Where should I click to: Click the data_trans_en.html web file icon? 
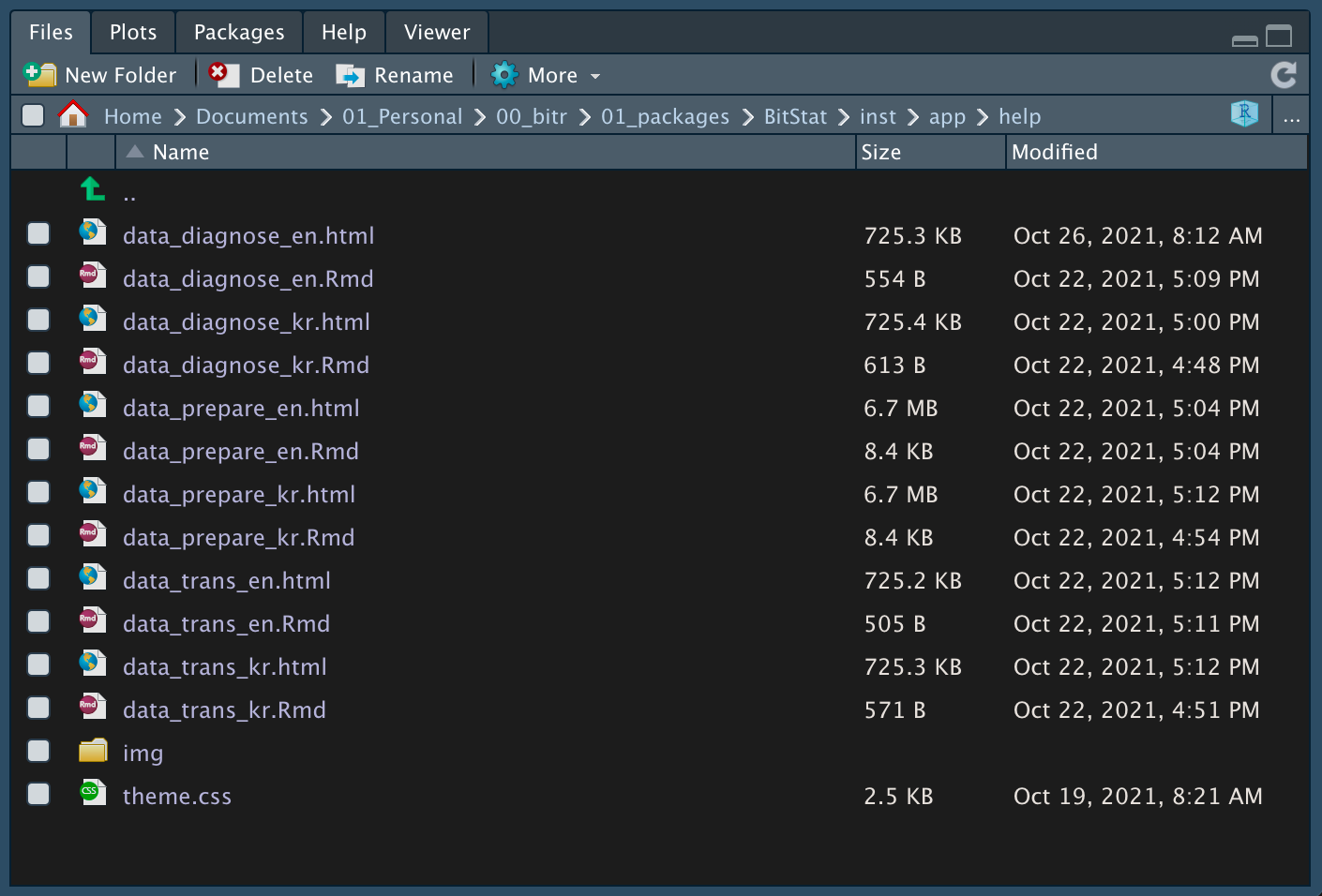(x=92, y=577)
